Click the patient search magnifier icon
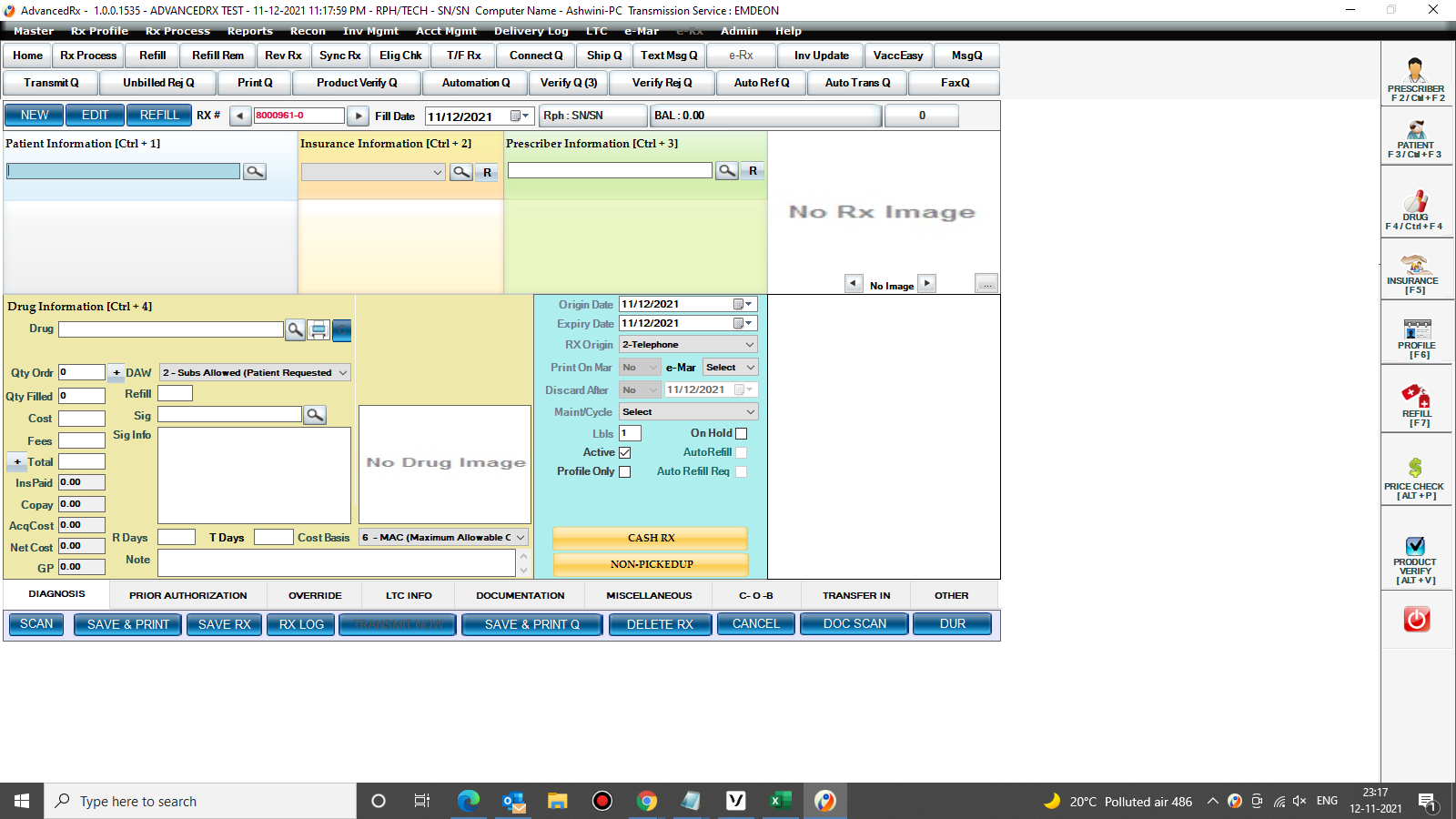Viewport: 1456px width, 819px height. (x=254, y=171)
